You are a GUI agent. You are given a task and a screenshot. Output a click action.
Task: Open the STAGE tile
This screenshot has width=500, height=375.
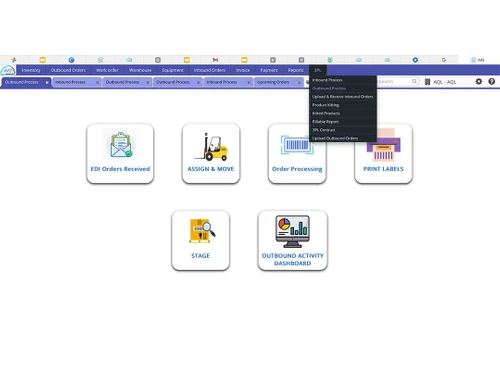coord(200,240)
